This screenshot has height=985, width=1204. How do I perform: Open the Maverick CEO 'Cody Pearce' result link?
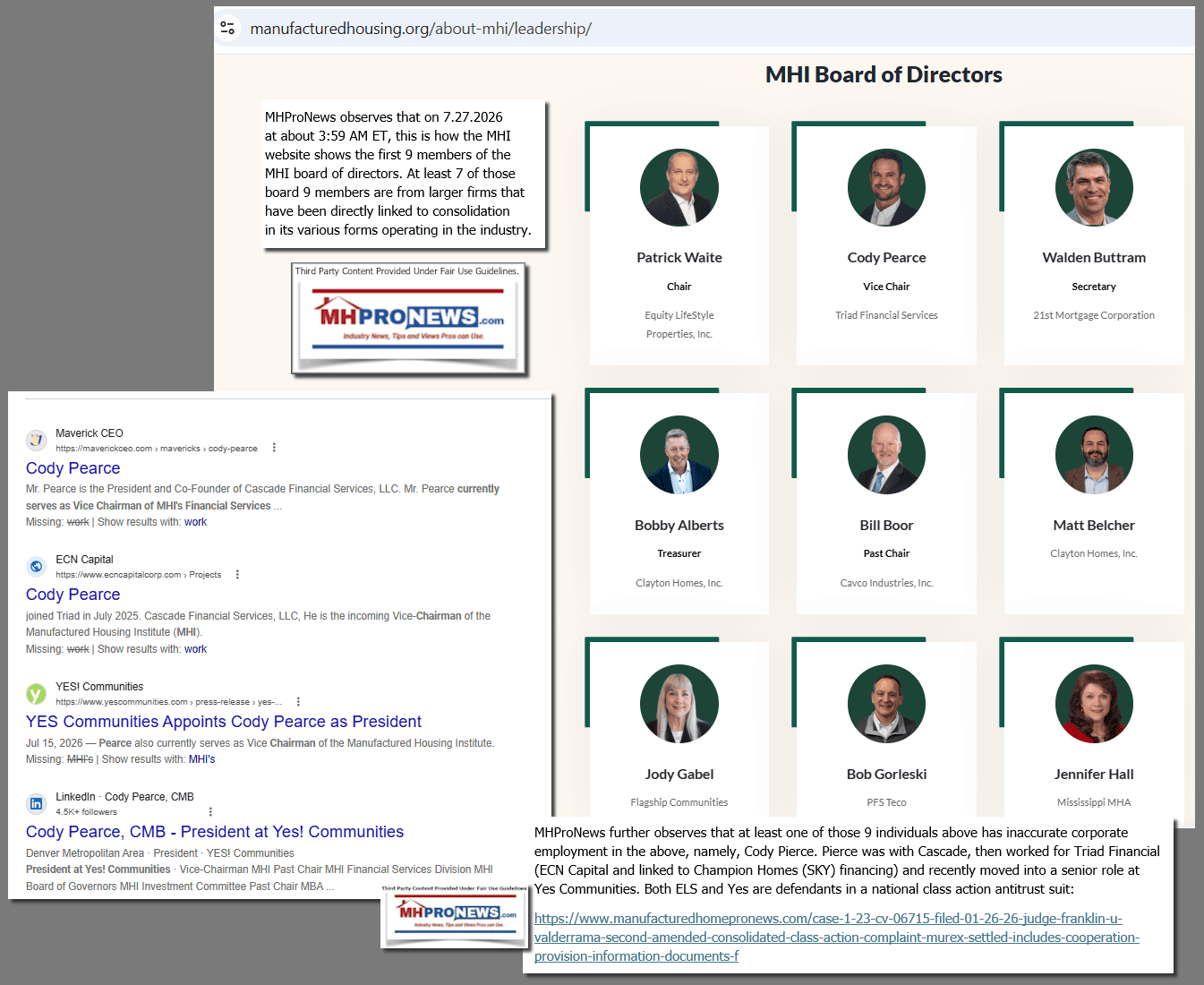pyautogui.click(x=73, y=468)
